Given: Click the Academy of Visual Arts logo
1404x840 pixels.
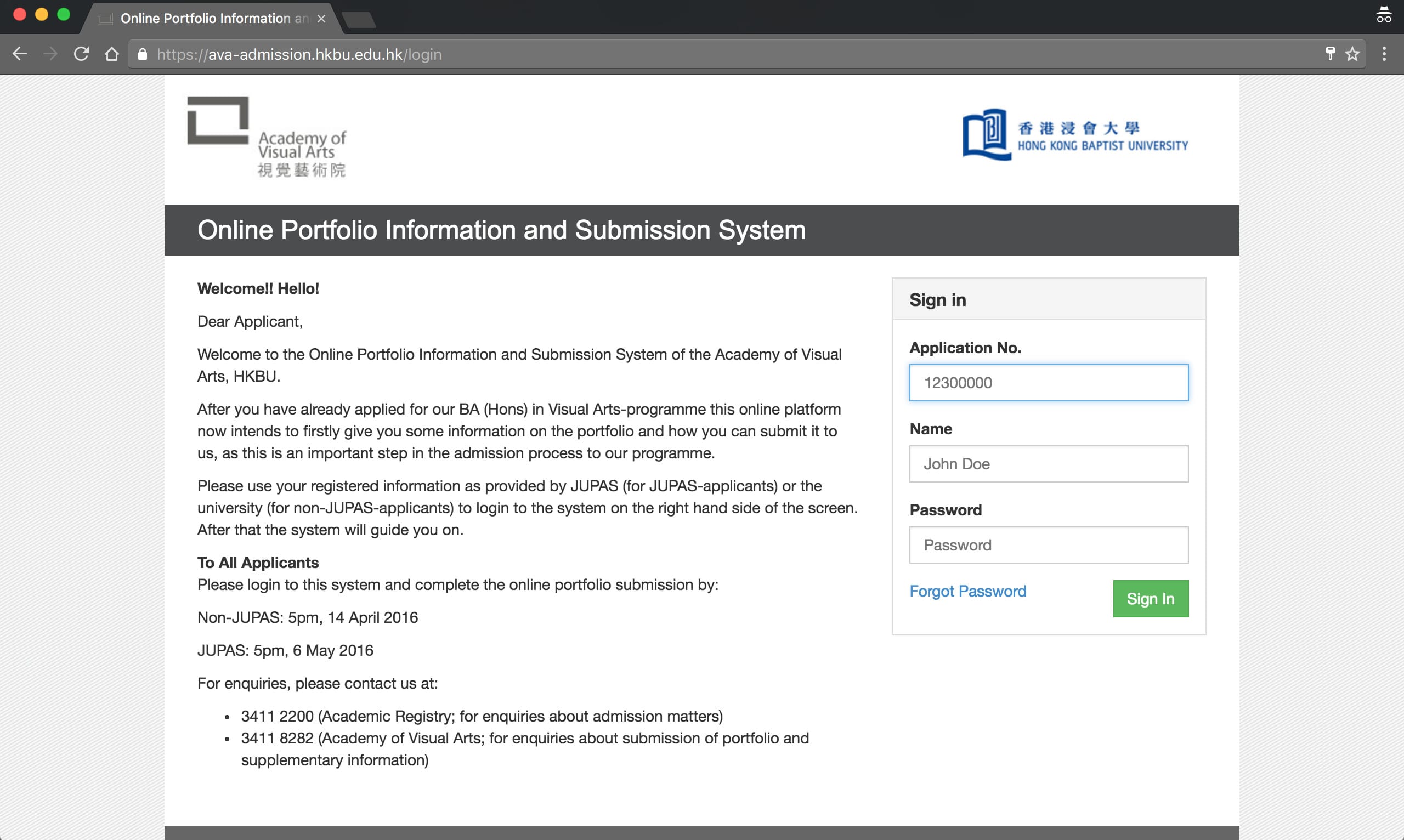Looking at the screenshot, I should [267, 137].
